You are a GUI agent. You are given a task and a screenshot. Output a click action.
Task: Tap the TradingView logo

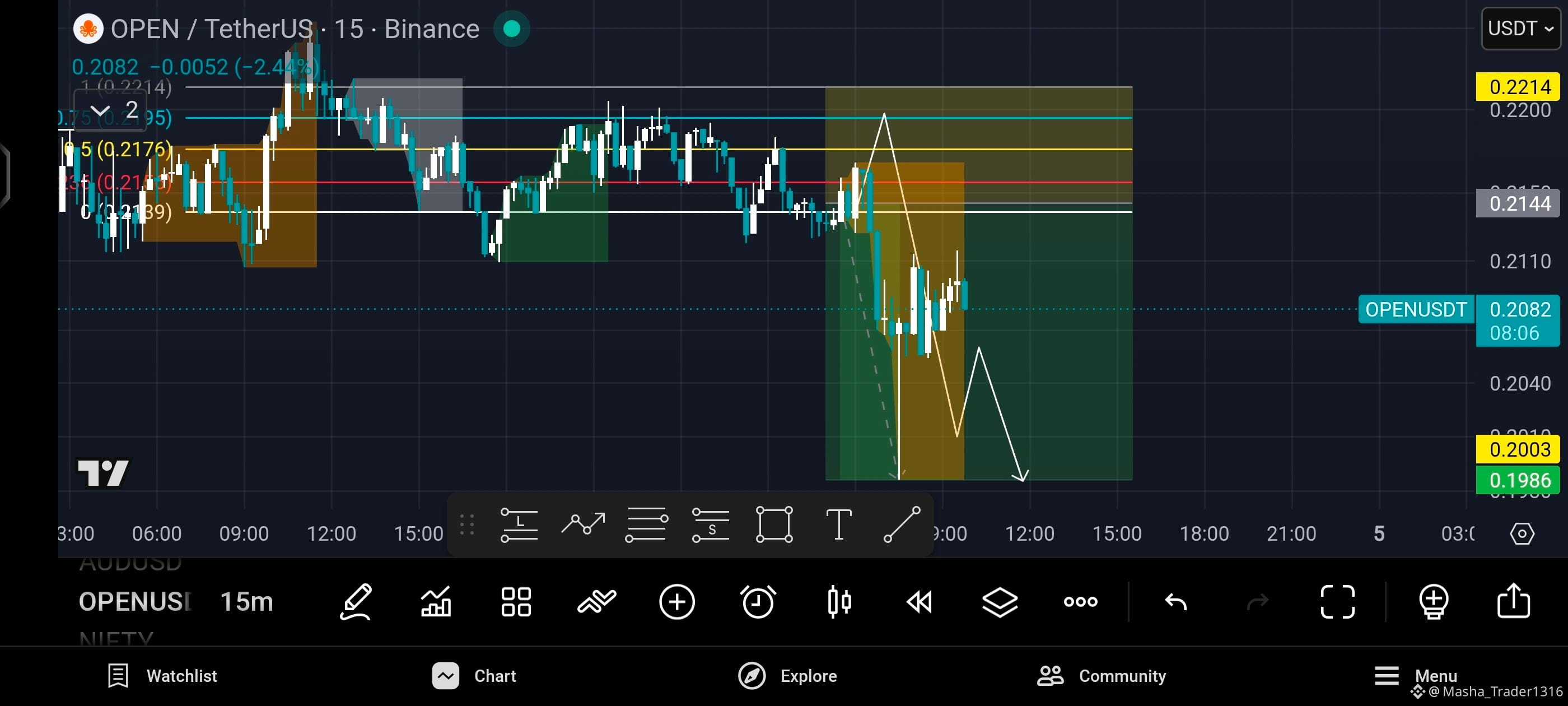(x=104, y=473)
